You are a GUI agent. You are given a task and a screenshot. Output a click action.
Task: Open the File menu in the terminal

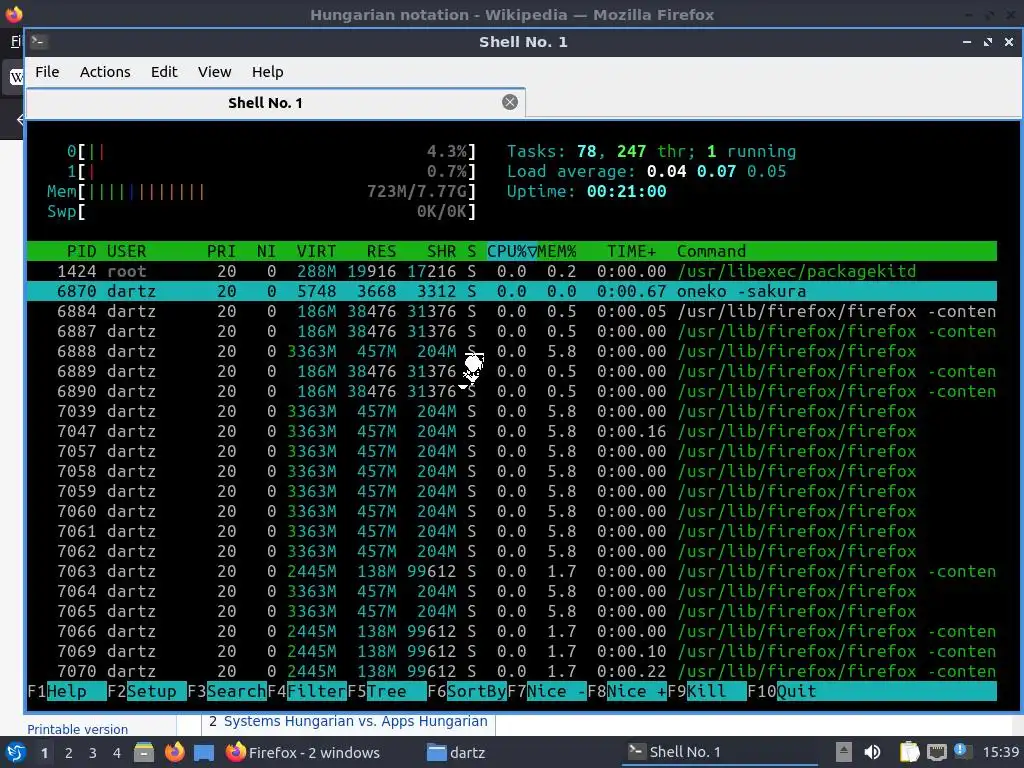coord(47,72)
